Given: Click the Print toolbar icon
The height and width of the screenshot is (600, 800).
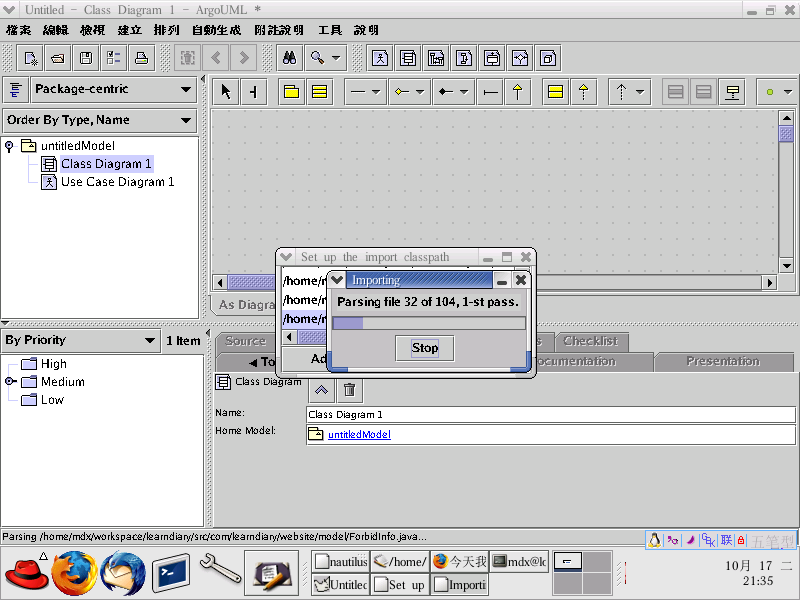Looking at the screenshot, I should 141,58.
